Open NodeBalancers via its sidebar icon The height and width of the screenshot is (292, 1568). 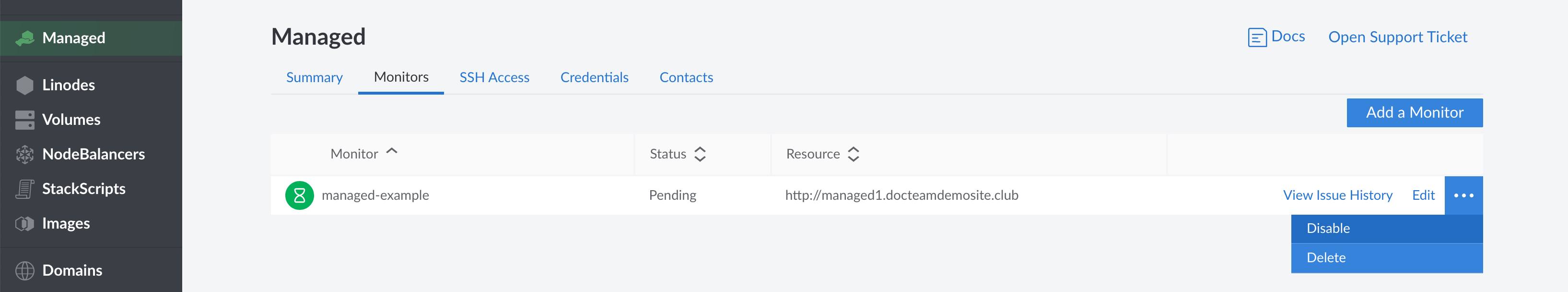(x=24, y=154)
